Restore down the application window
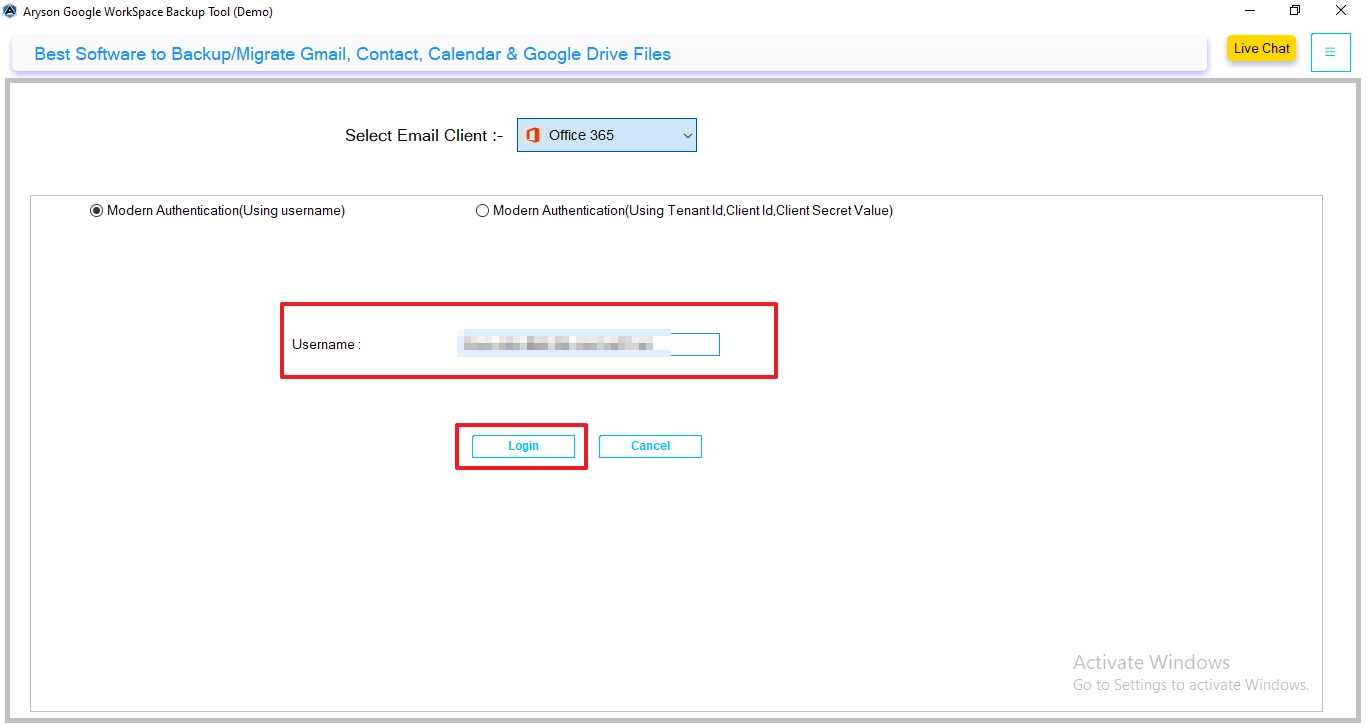Image resolution: width=1366 pixels, height=728 pixels. [1295, 11]
